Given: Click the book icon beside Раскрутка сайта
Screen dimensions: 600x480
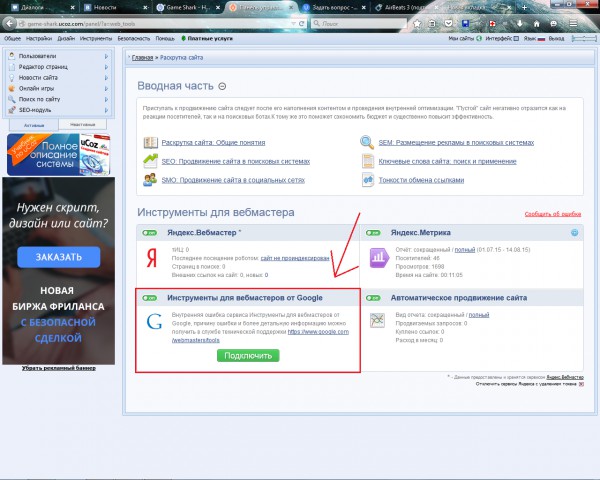Looking at the screenshot, I should coord(150,142).
